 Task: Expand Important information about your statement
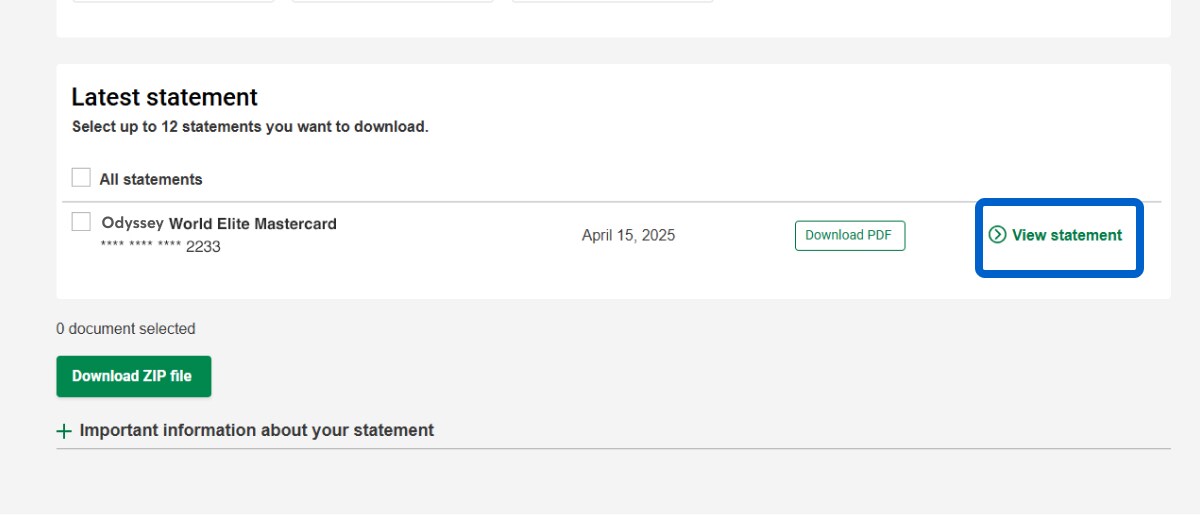(x=256, y=430)
